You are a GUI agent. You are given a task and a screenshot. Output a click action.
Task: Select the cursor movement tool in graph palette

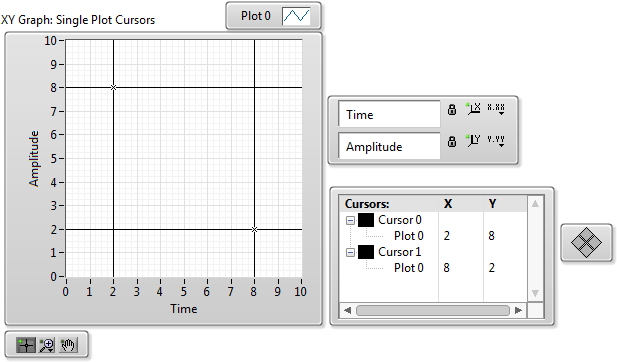click(x=26, y=345)
